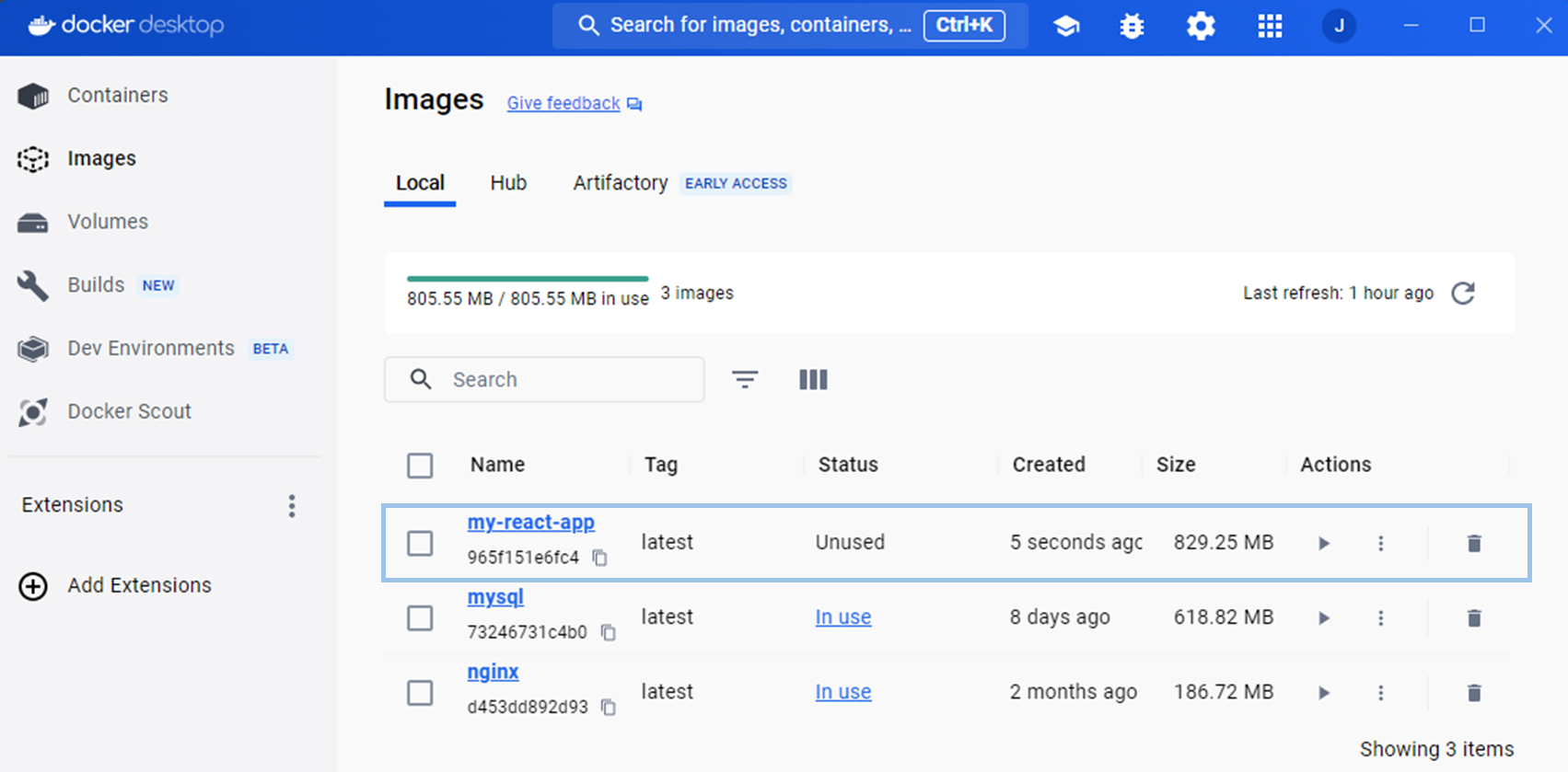Delete the my-react-app image

[1474, 543]
